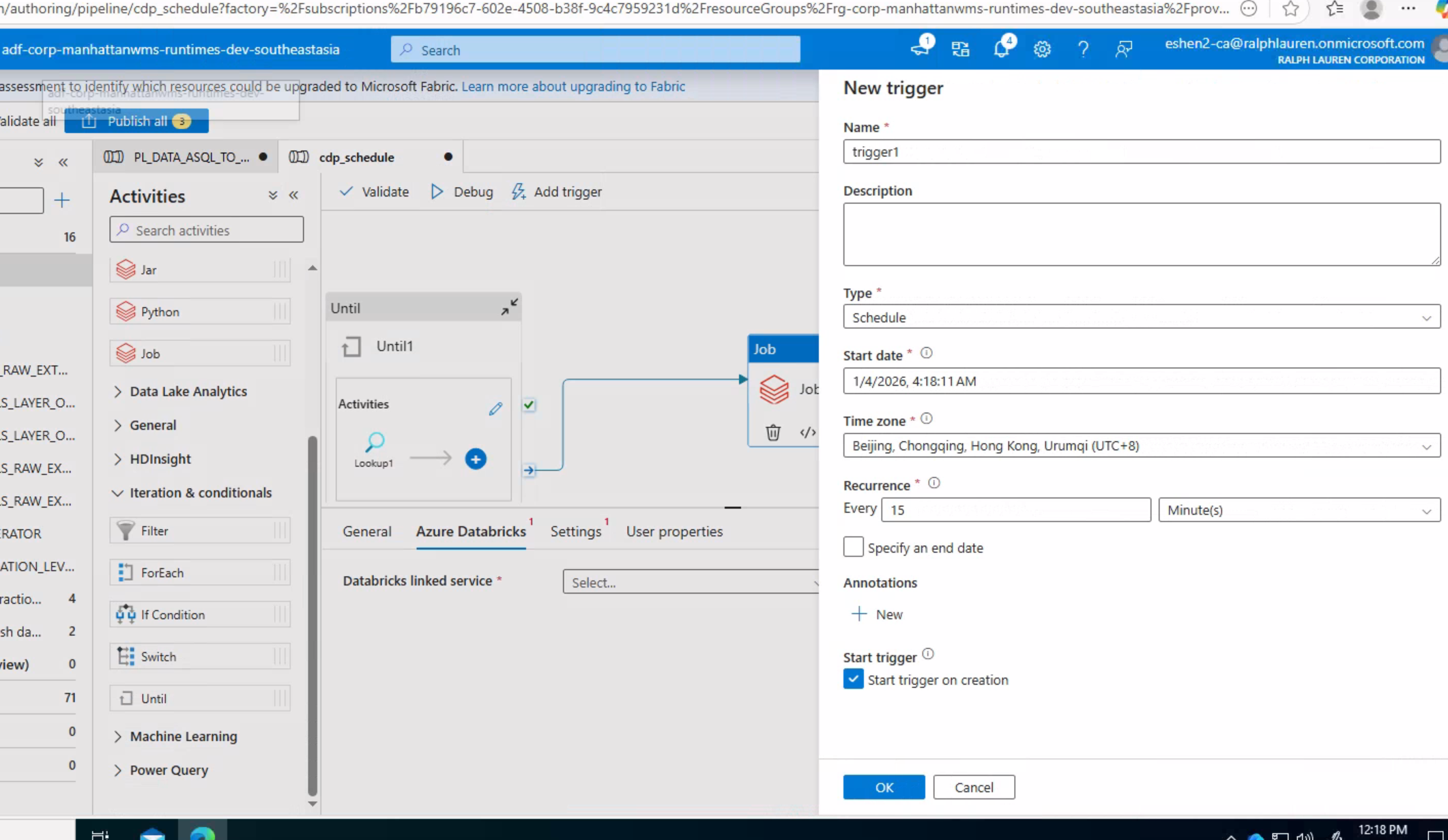Screen dimensions: 1448x840
Task: Delete the Job activity with trash icon
Action: click(x=772, y=433)
